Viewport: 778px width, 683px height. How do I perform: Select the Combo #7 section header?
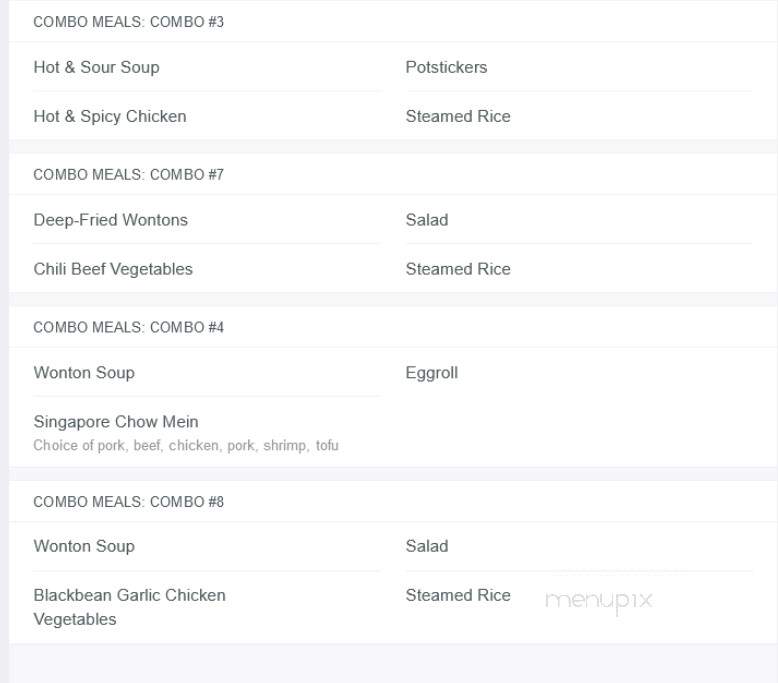pos(129,175)
